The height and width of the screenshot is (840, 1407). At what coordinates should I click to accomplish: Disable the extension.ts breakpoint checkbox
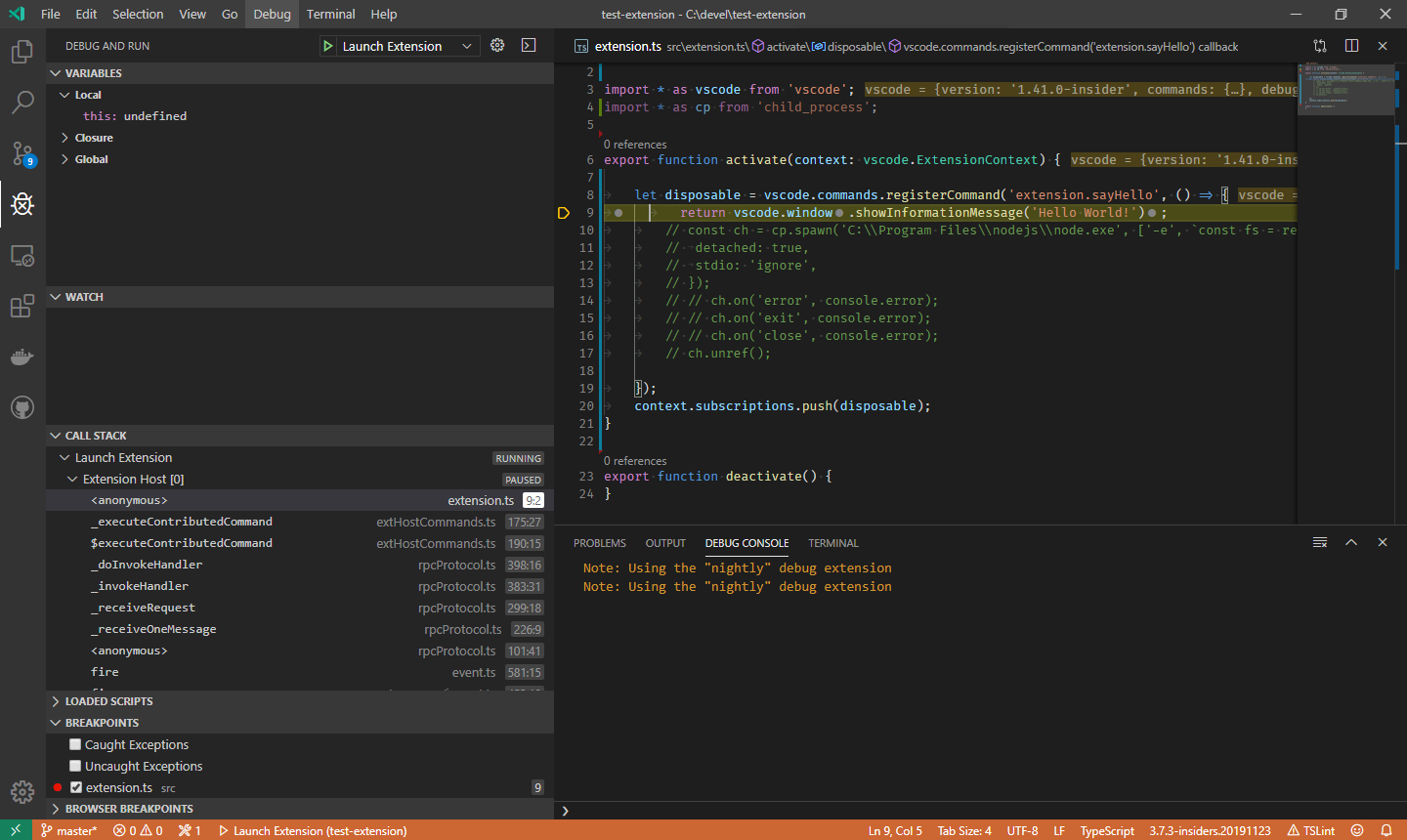click(75, 787)
